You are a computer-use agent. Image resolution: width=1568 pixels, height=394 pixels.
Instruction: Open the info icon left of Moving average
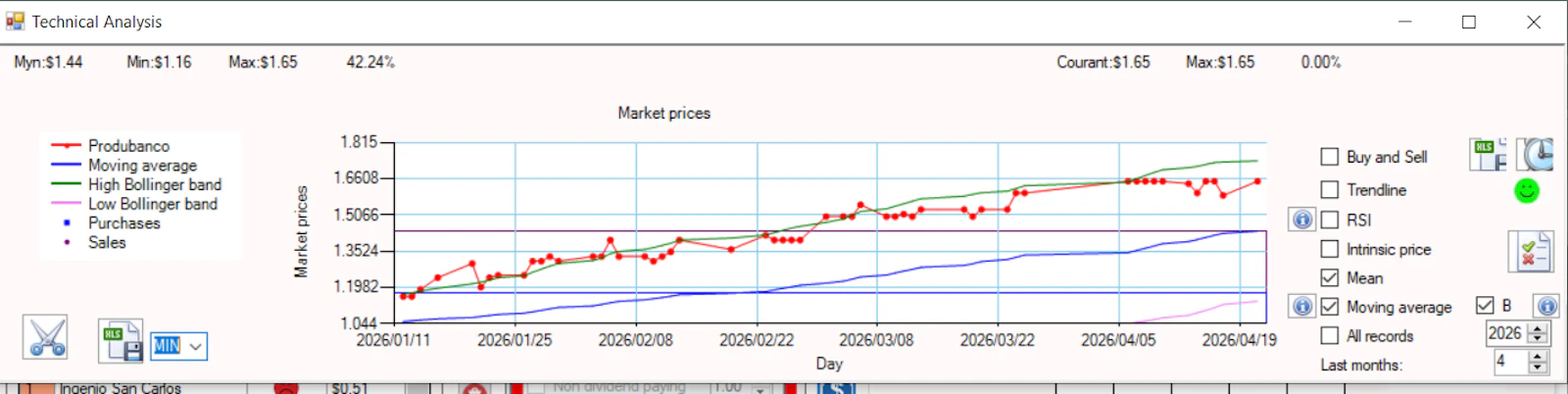point(1302,307)
